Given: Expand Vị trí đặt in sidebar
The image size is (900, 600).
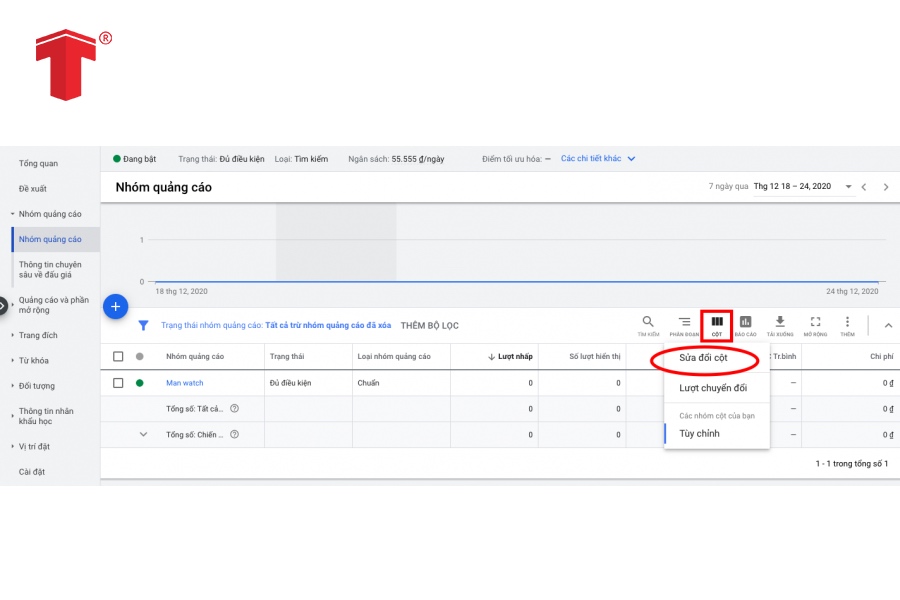Looking at the screenshot, I should tap(13, 446).
